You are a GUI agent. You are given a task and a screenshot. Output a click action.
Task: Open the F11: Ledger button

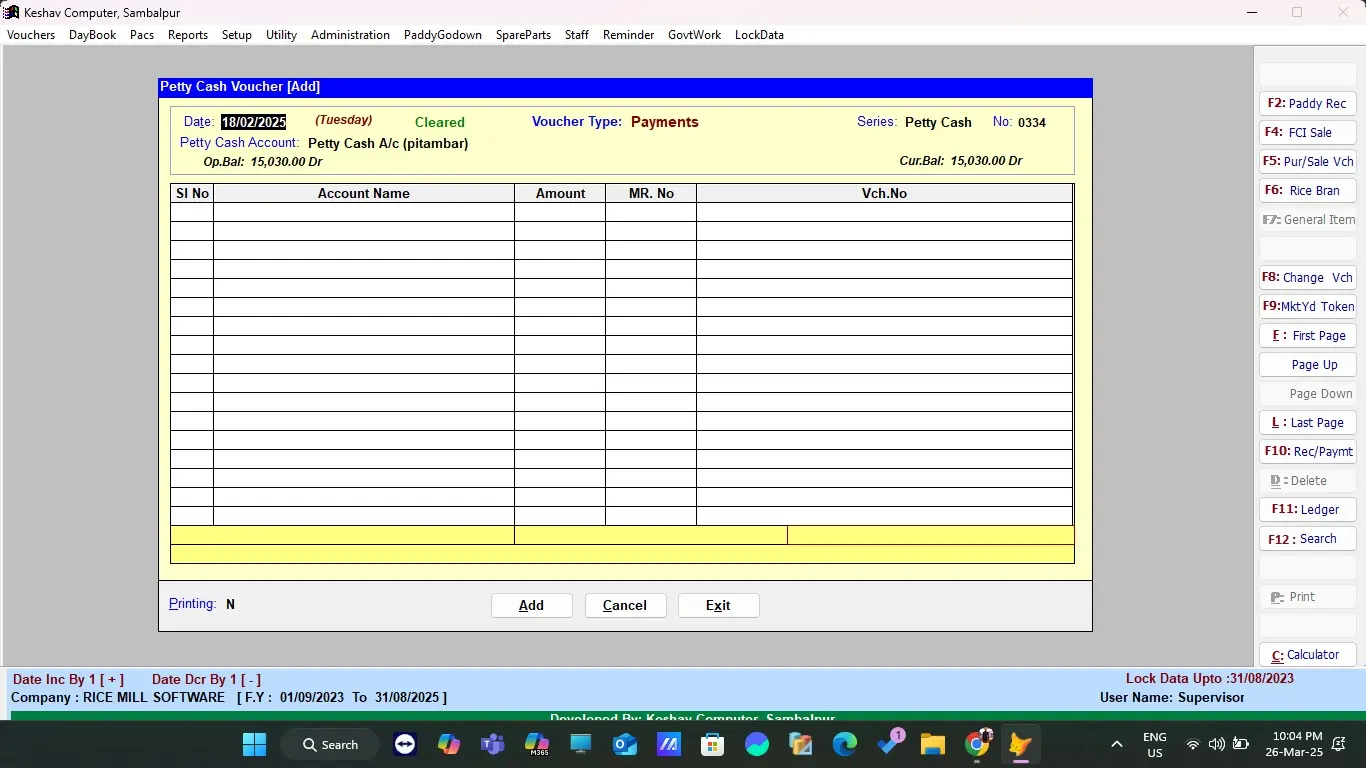(1307, 510)
